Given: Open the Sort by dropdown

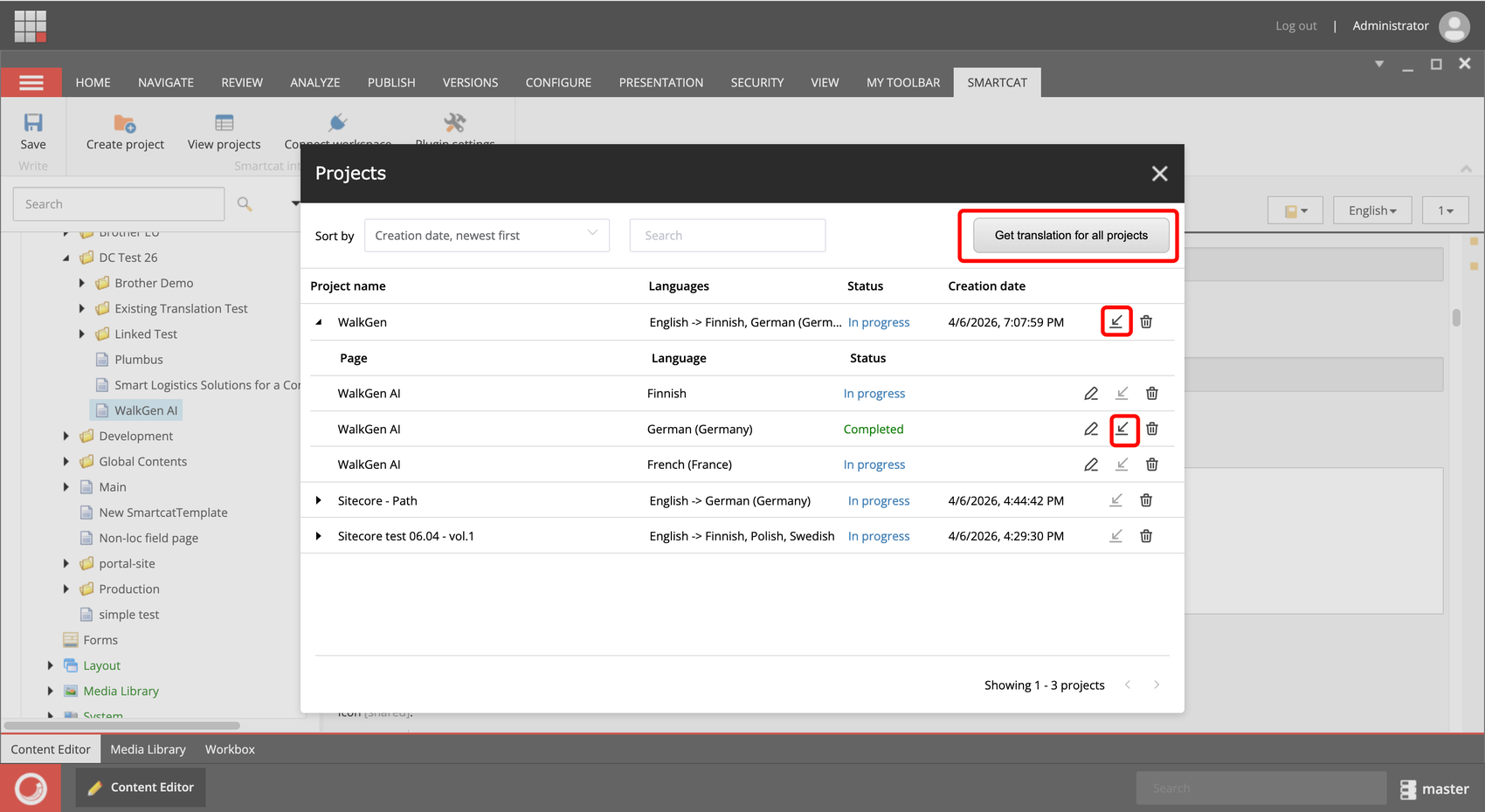Looking at the screenshot, I should [487, 236].
